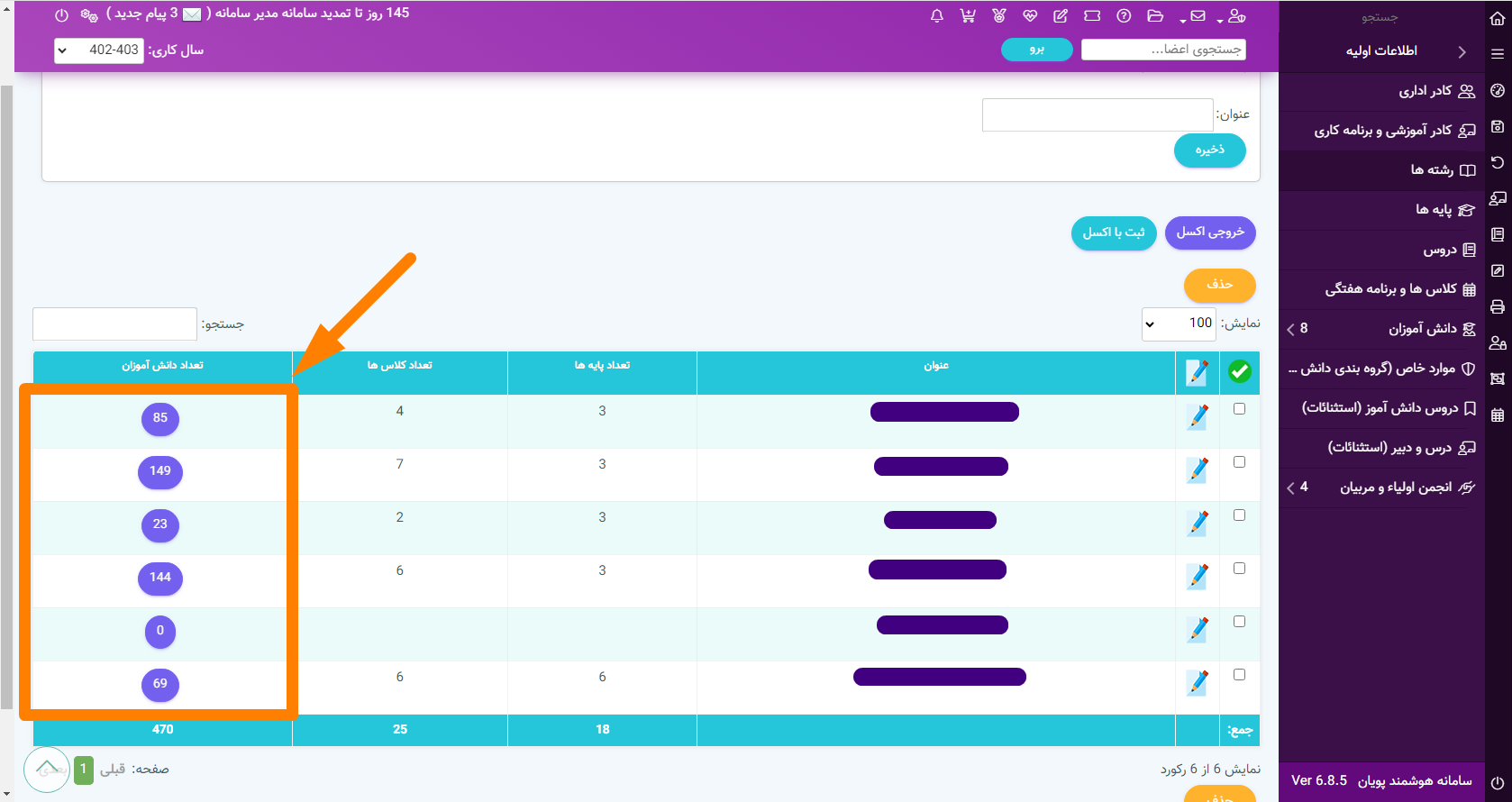Open the display count dropdown showing 100
Image resolution: width=1512 pixels, height=802 pixels.
point(1179,324)
